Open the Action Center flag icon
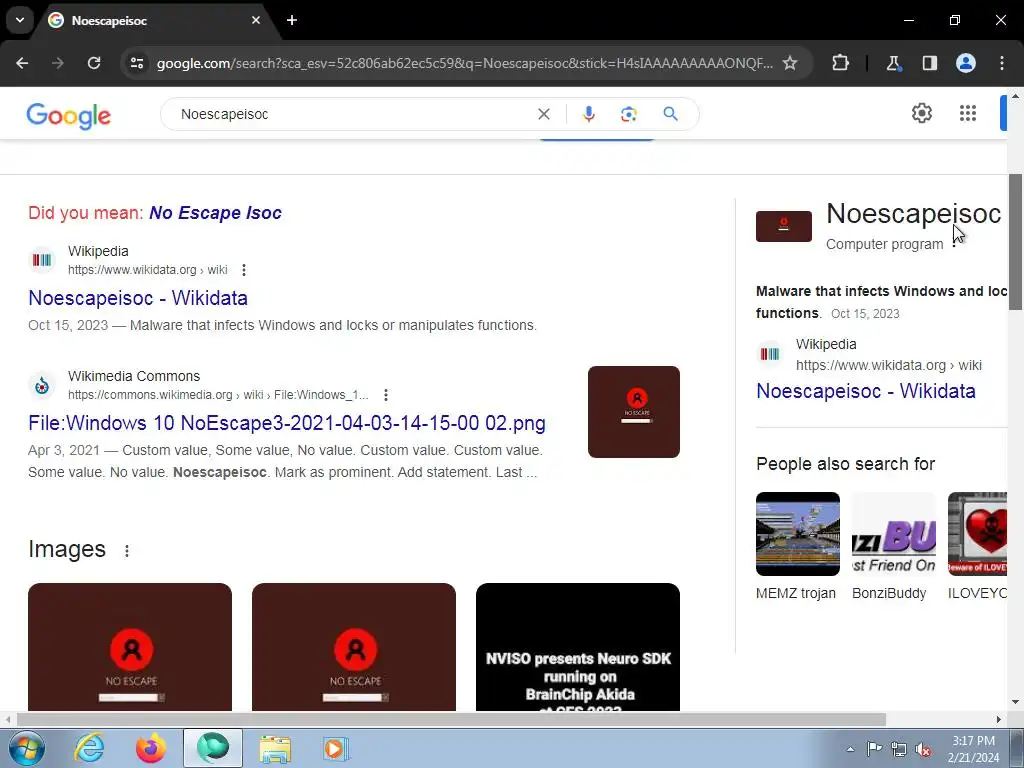This screenshot has width=1024, height=768. (x=874, y=749)
